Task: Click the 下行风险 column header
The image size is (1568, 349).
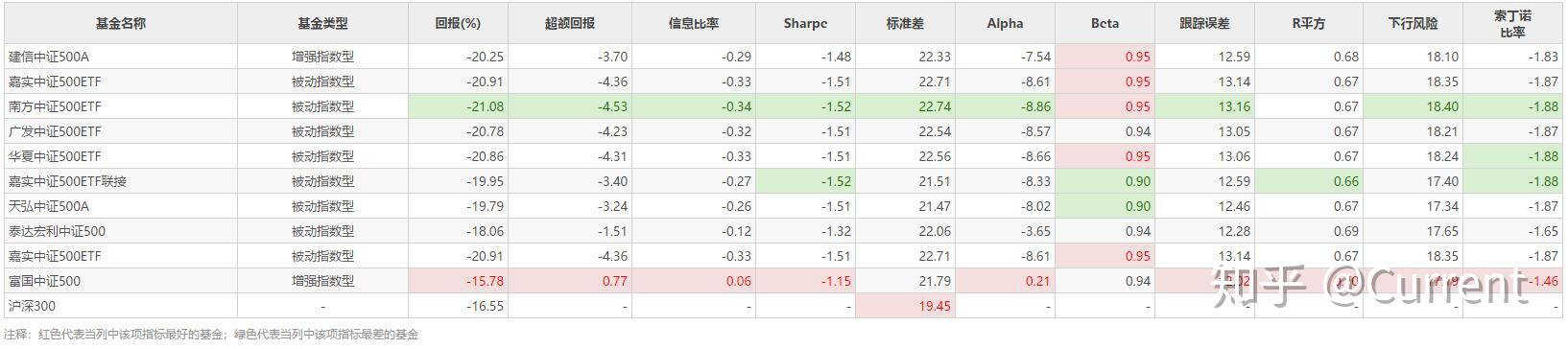Action: [x=1413, y=23]
